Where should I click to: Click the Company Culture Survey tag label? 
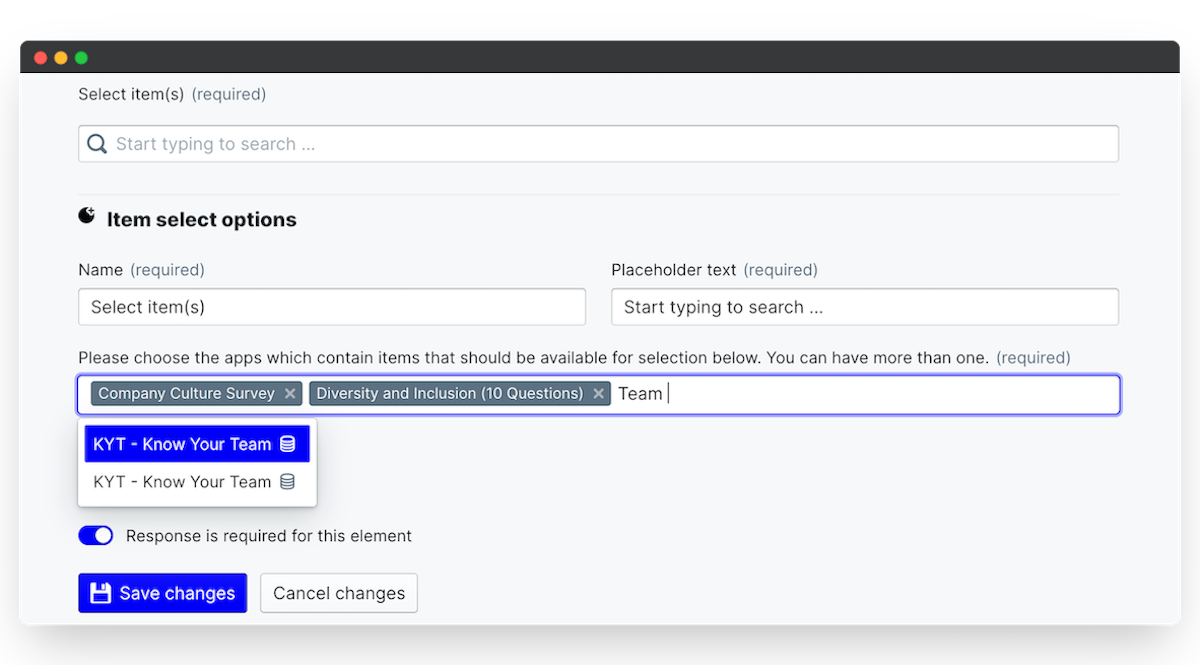pyautogui.click(x=186, y=394)
